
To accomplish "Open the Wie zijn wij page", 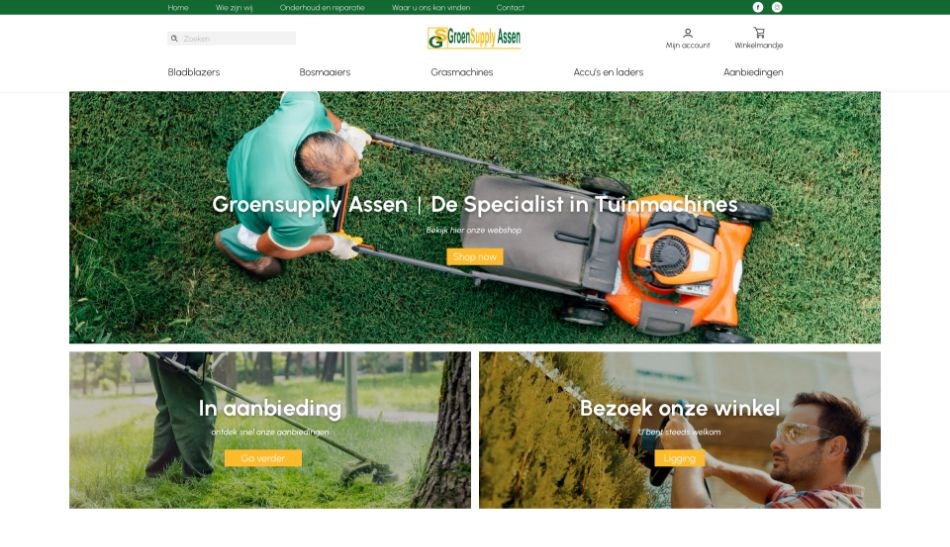I will (234, 8).
